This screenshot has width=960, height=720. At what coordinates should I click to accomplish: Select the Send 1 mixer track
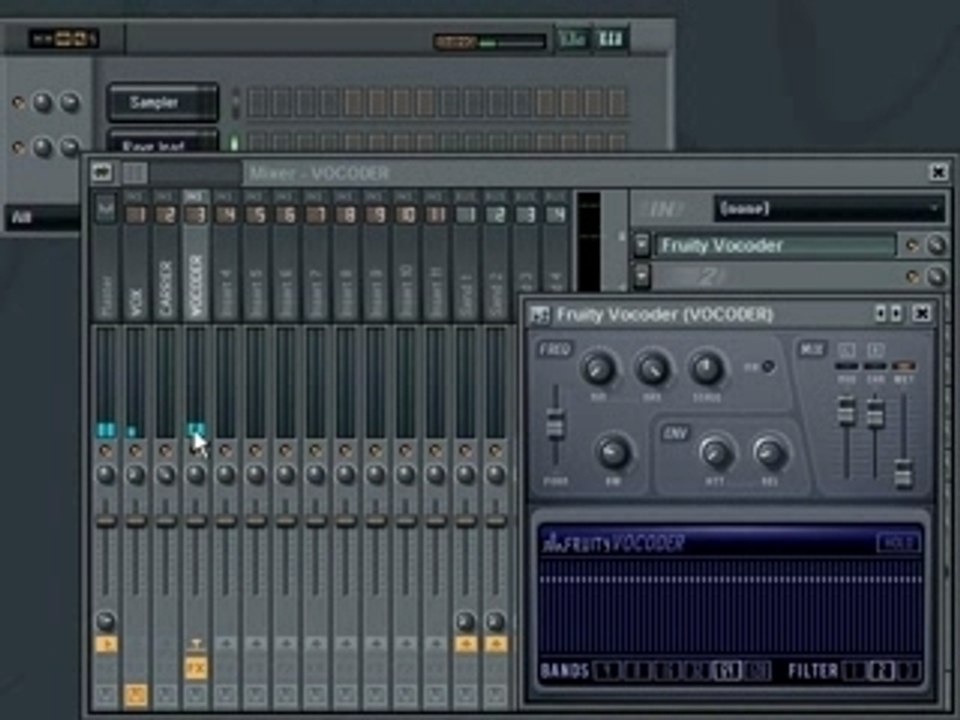pos(465,257)
